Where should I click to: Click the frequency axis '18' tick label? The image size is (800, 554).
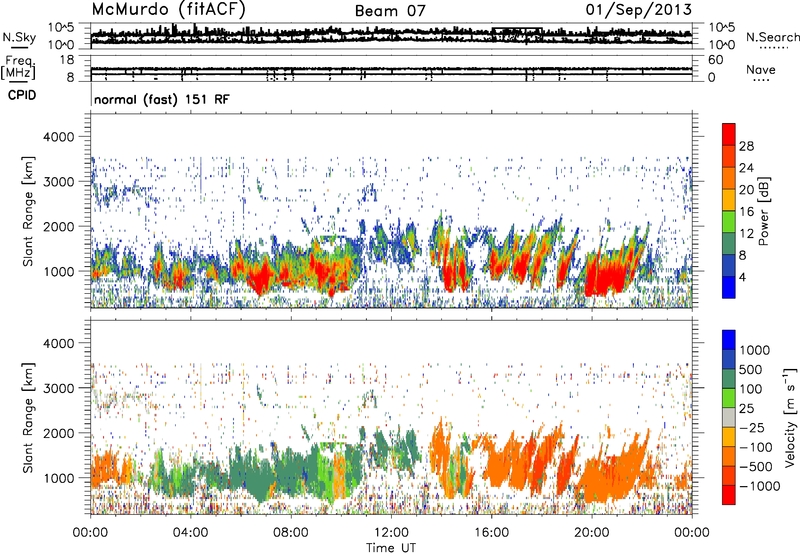pos(67,60)
